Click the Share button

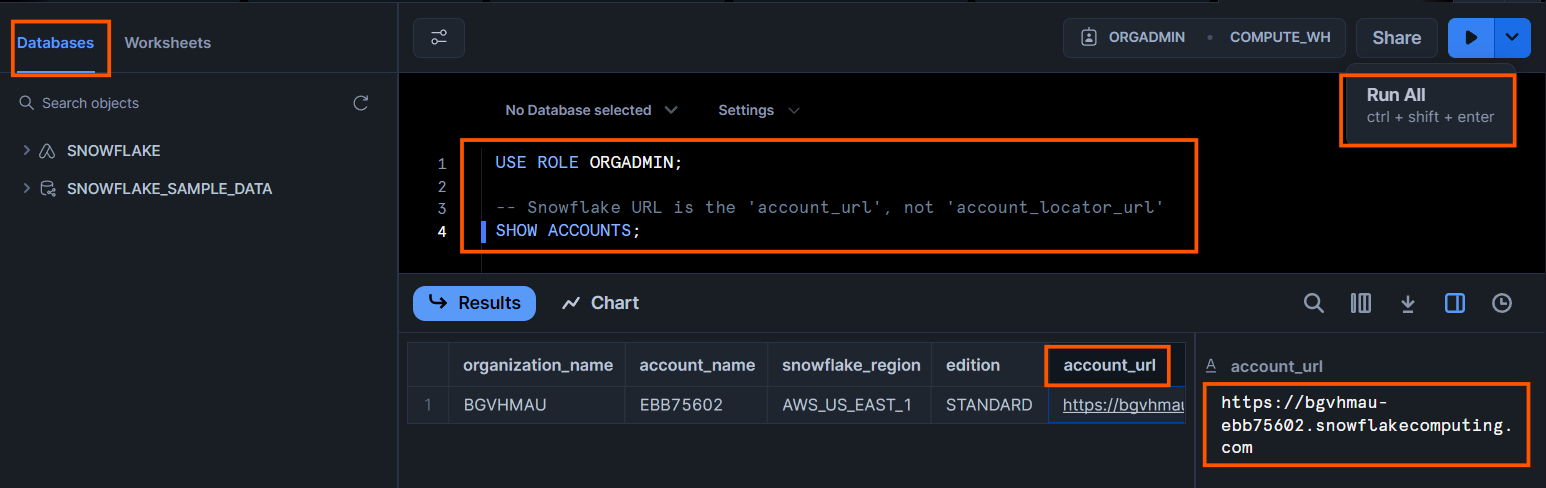[1397, 38]
